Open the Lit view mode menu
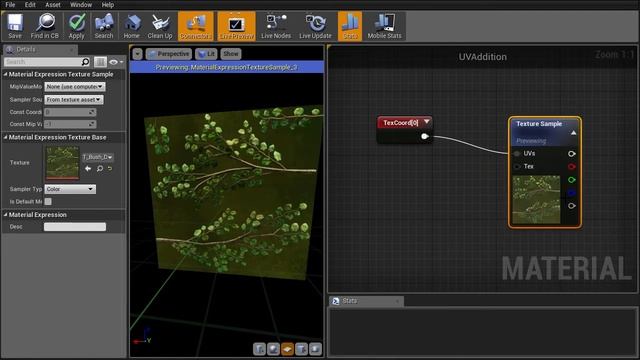The height and width of the screenshot is (360, 640). 207,54
